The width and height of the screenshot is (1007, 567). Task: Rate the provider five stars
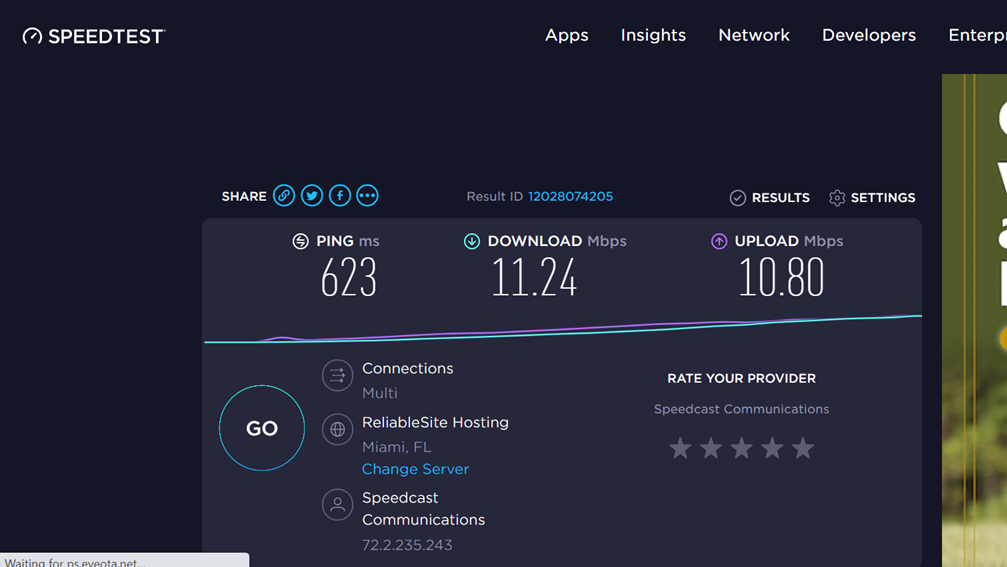pyautogui.click(x=803, y=448)
